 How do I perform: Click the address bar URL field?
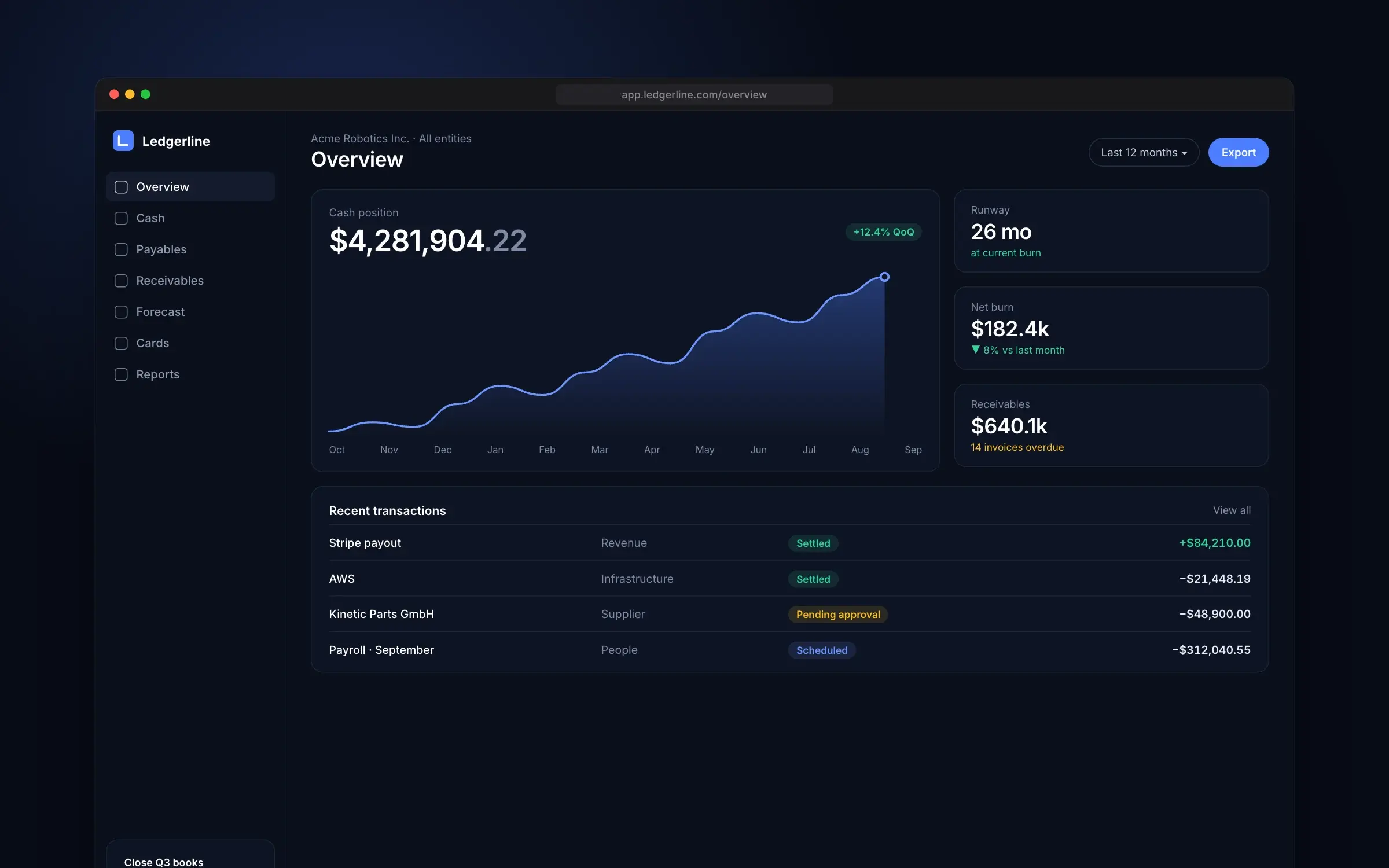(x=694, y=94)
